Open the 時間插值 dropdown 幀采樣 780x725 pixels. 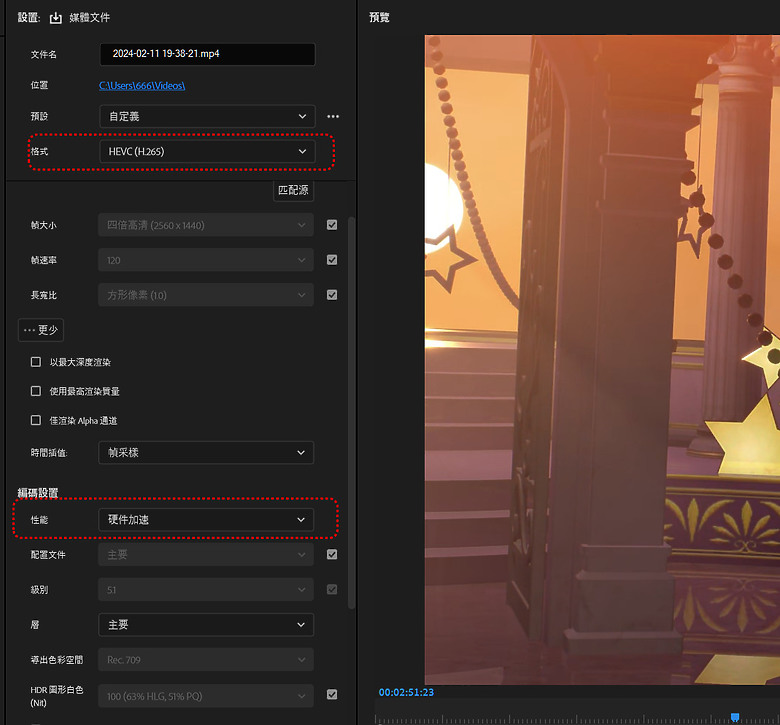206,453
